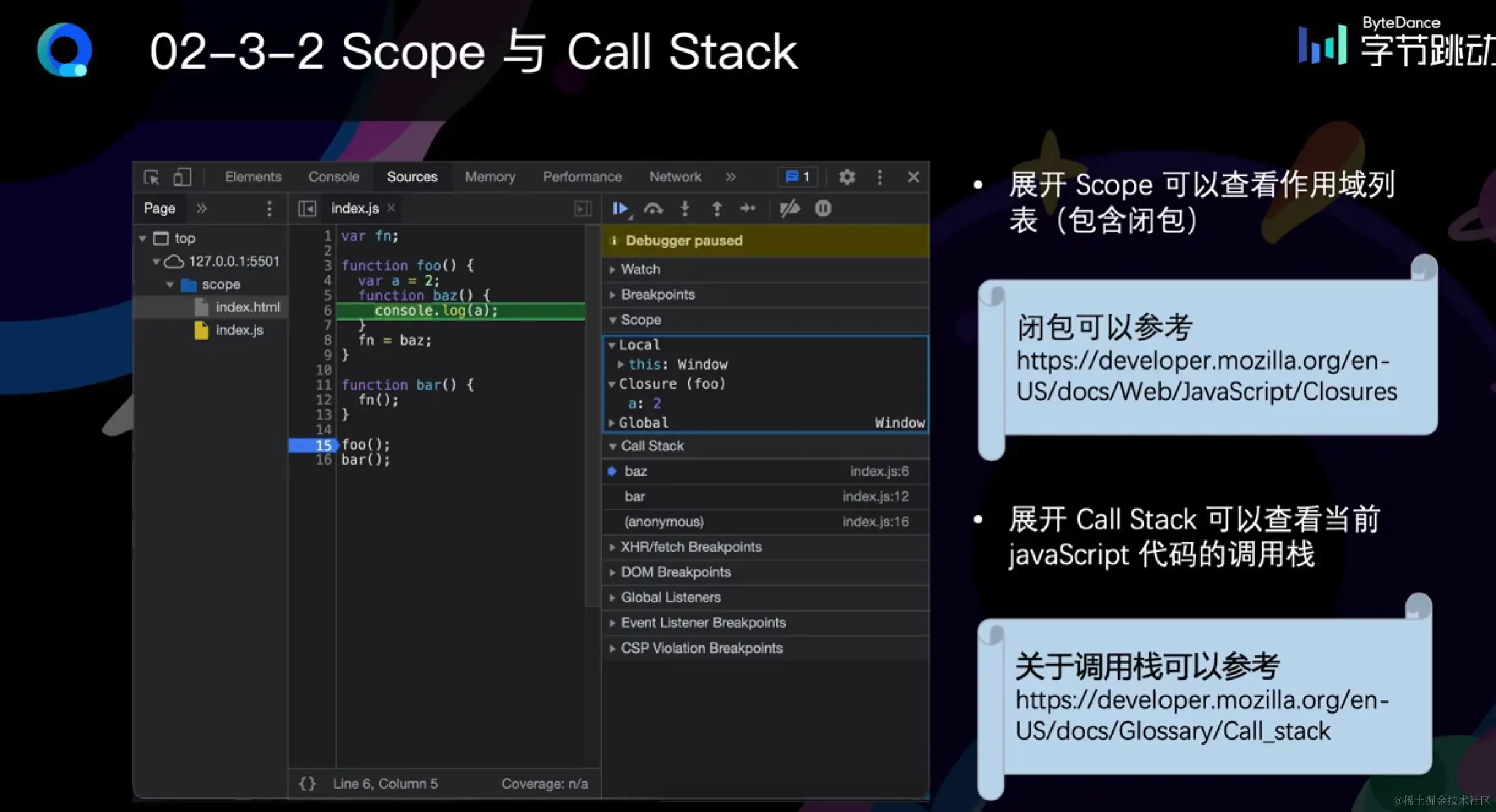Open DevTools settings gear
The height and width of the screenshot is (812, 1496).
click(x=847, y=177)
